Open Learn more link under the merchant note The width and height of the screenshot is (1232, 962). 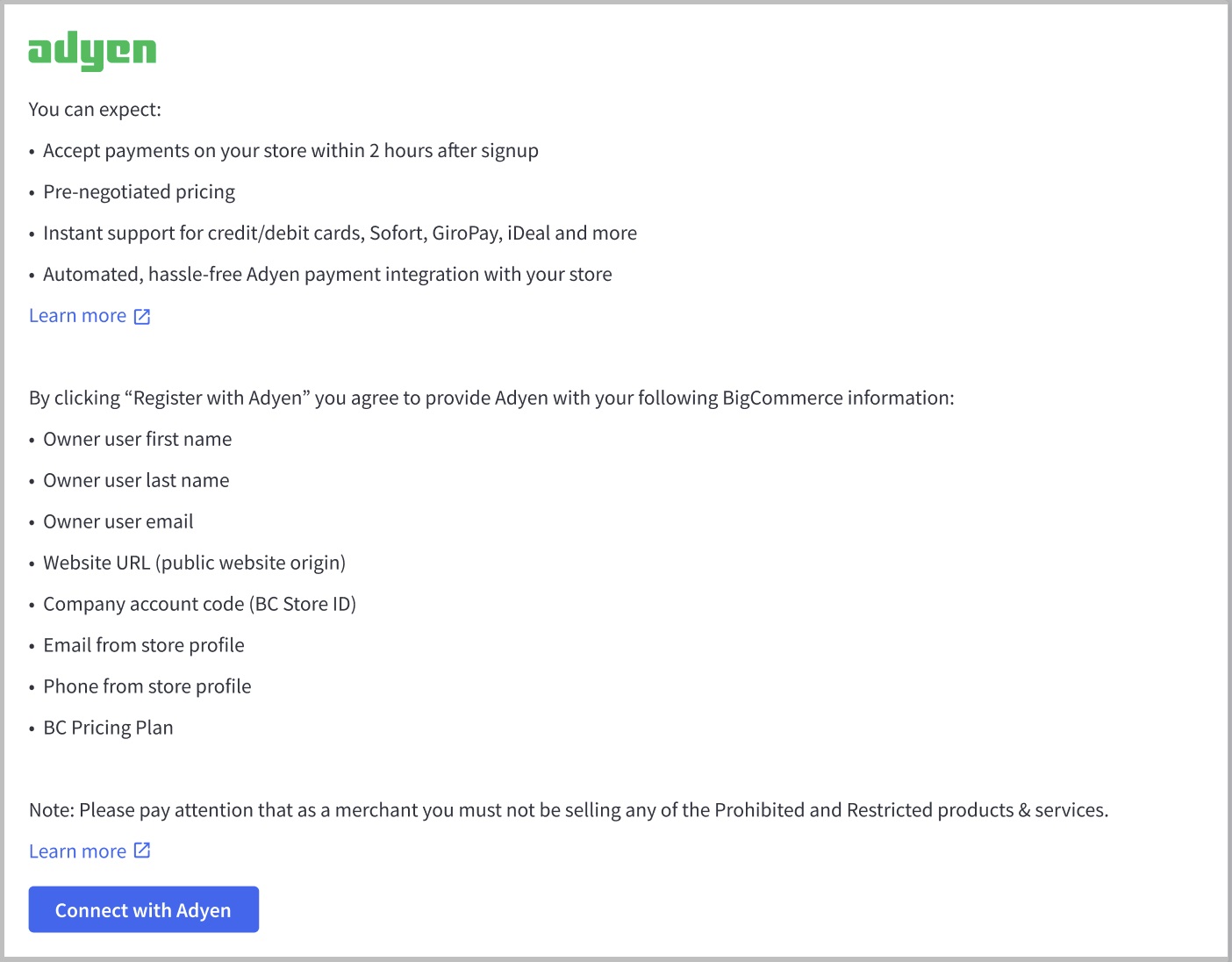coord(78,851)
